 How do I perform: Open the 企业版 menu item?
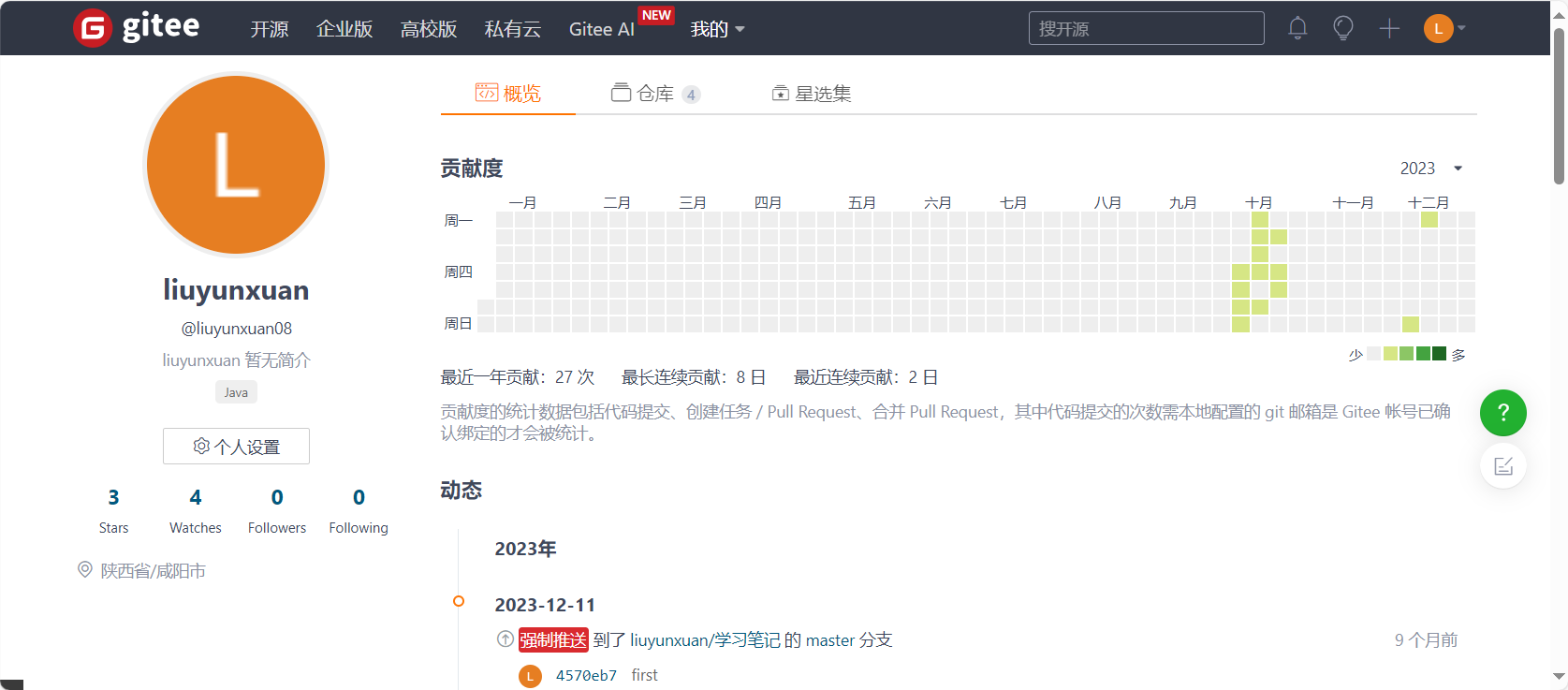click(x=344, y=29)
